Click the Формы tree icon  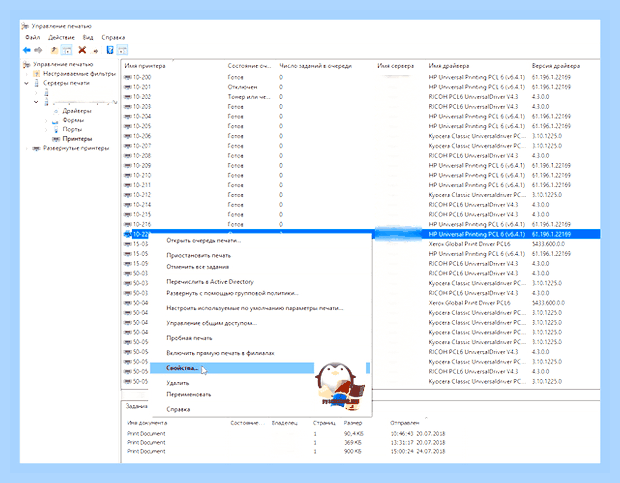point(55,120)
